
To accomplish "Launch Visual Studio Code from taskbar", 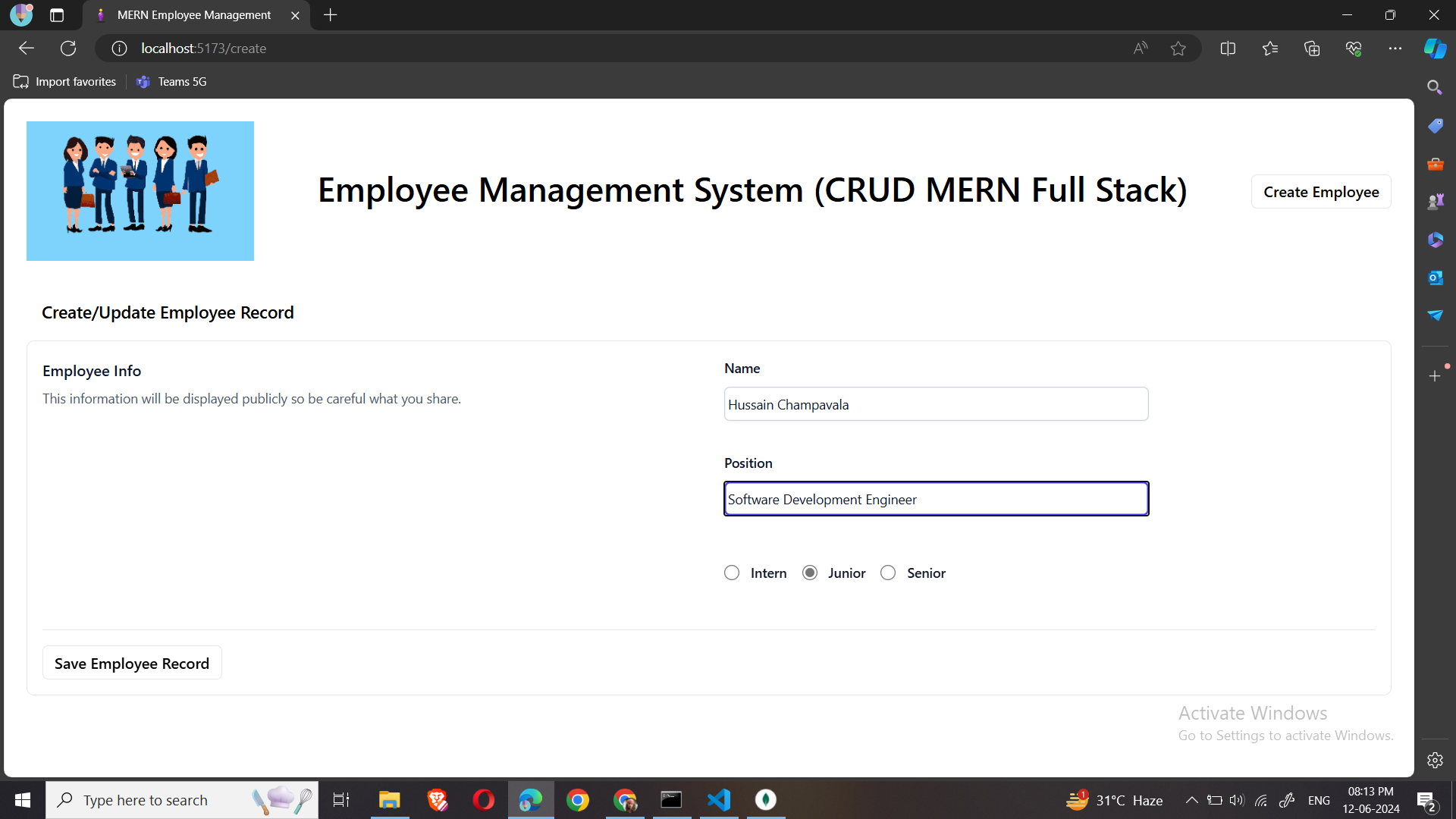I will click(x=719, y=800).
